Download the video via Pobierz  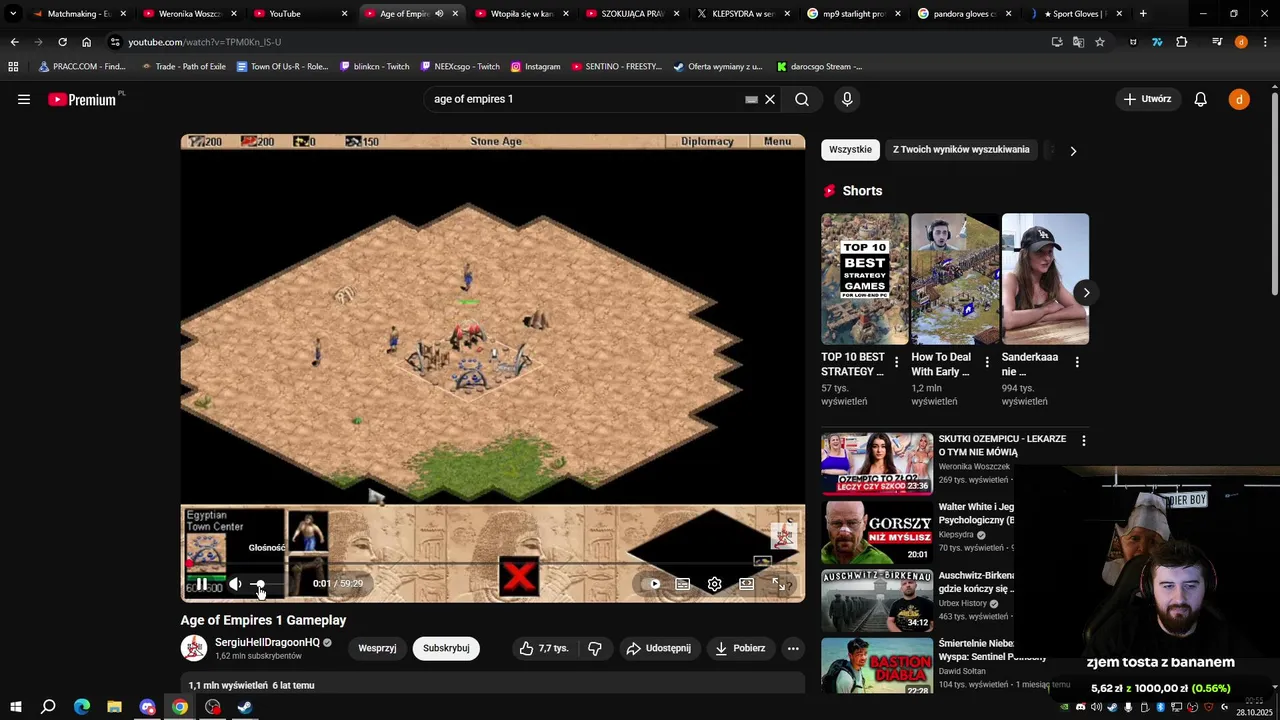740,648
